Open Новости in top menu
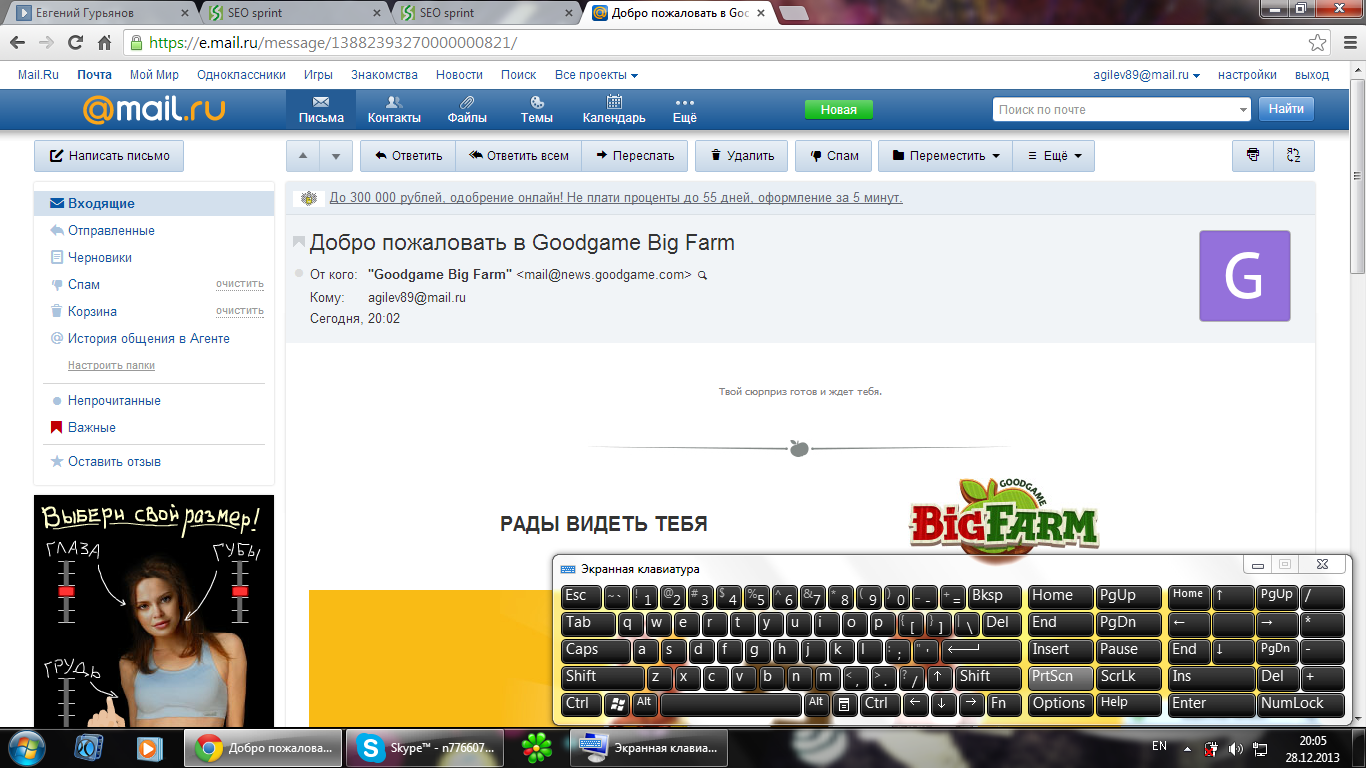Viewport: 1366px width, 768px height. point(459,75)
